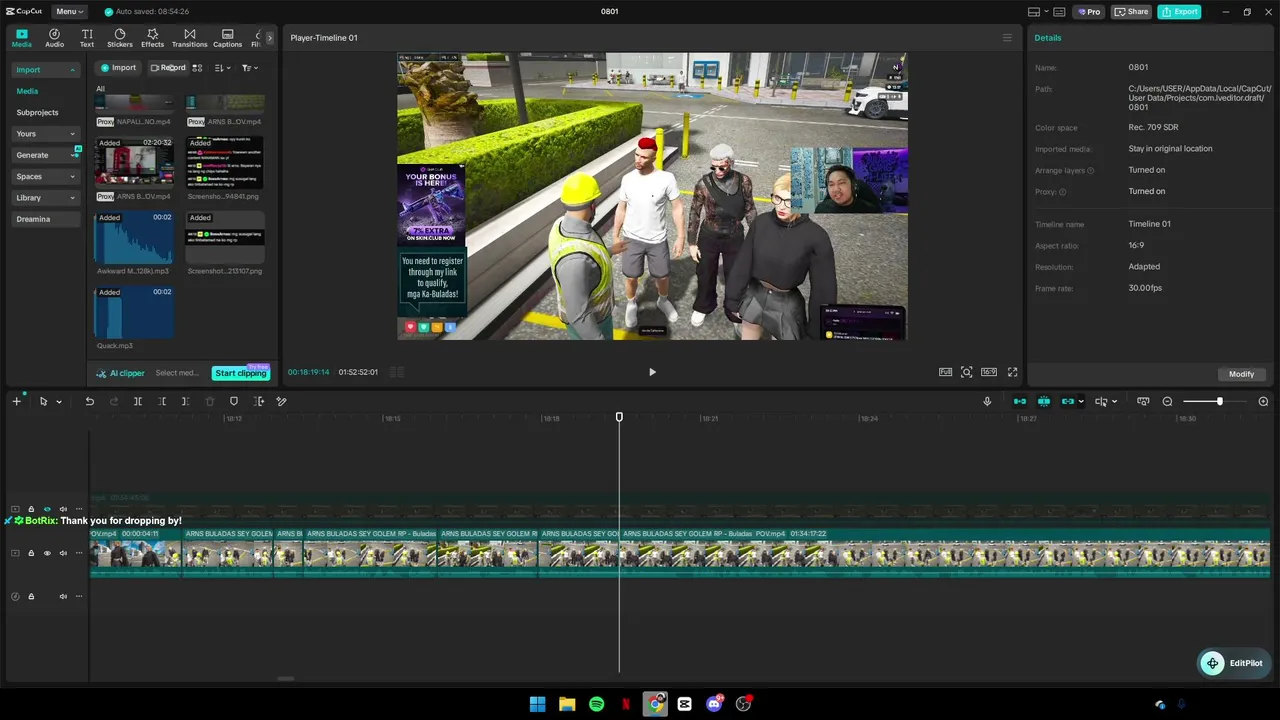The height and width of the screenshot is (720, 1280).
Task: Toggle visibility of the top overlay track
Action: coord(47,509)
